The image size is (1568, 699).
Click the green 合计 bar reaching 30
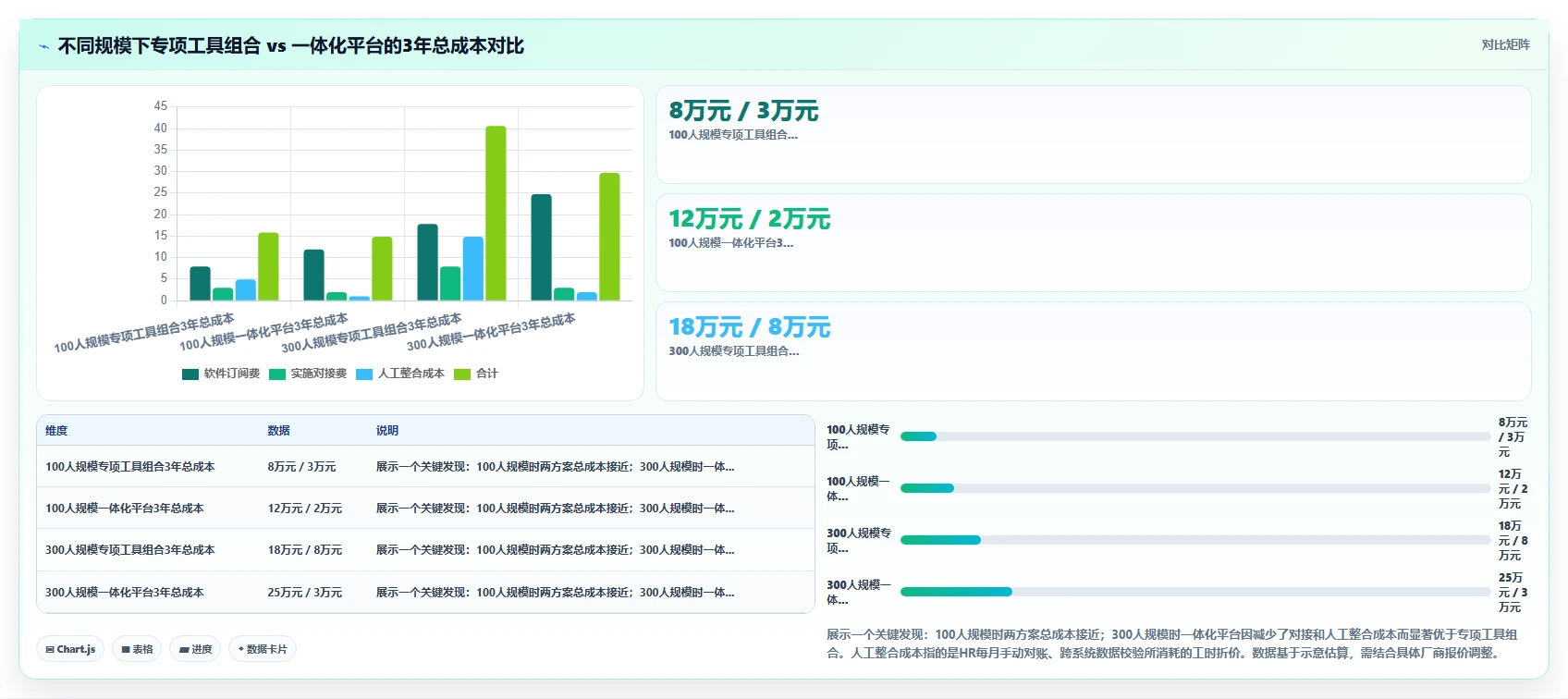(x=609, y=237)
